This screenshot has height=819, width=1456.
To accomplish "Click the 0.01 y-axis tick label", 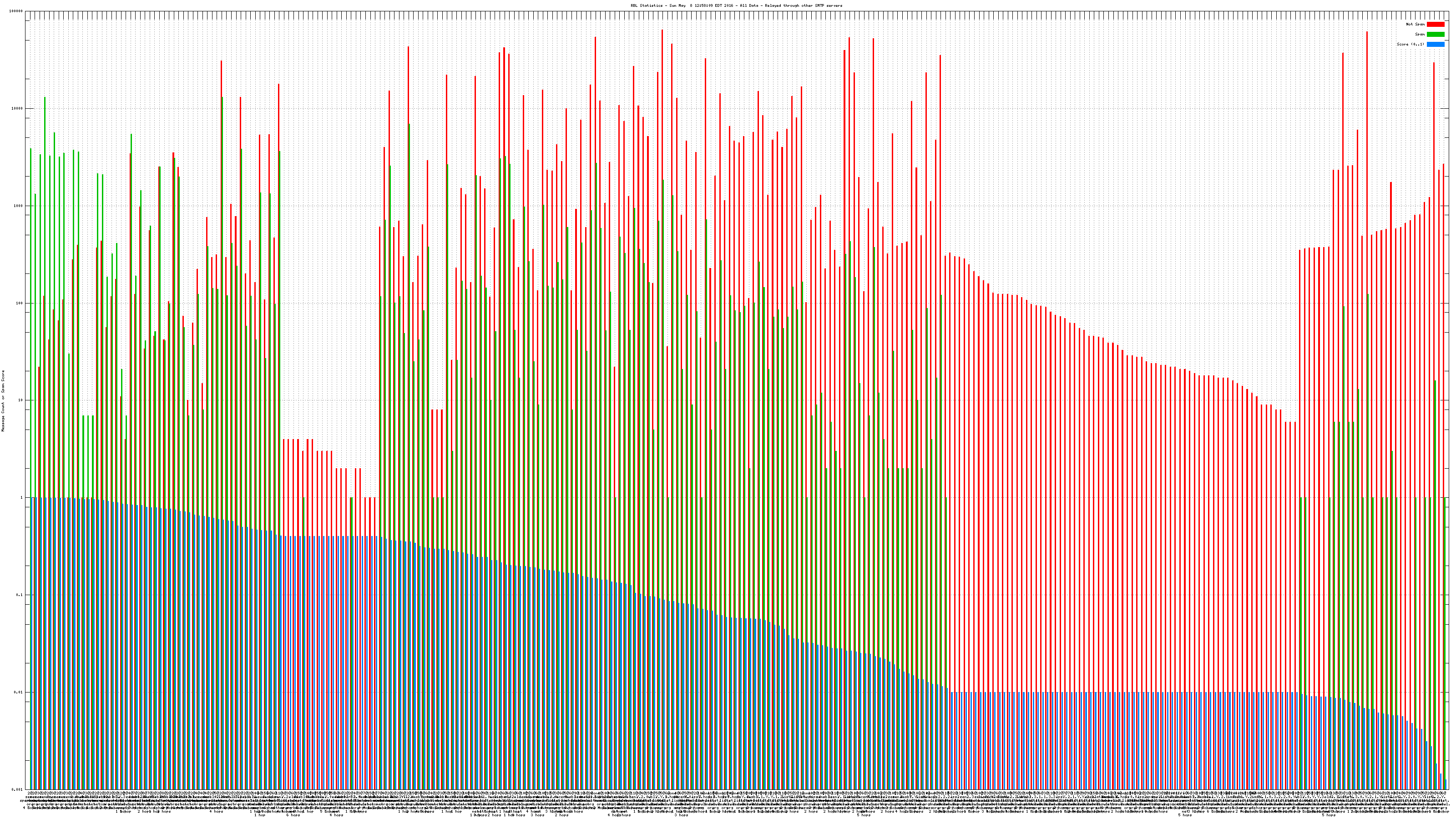I will click(19, 692).
